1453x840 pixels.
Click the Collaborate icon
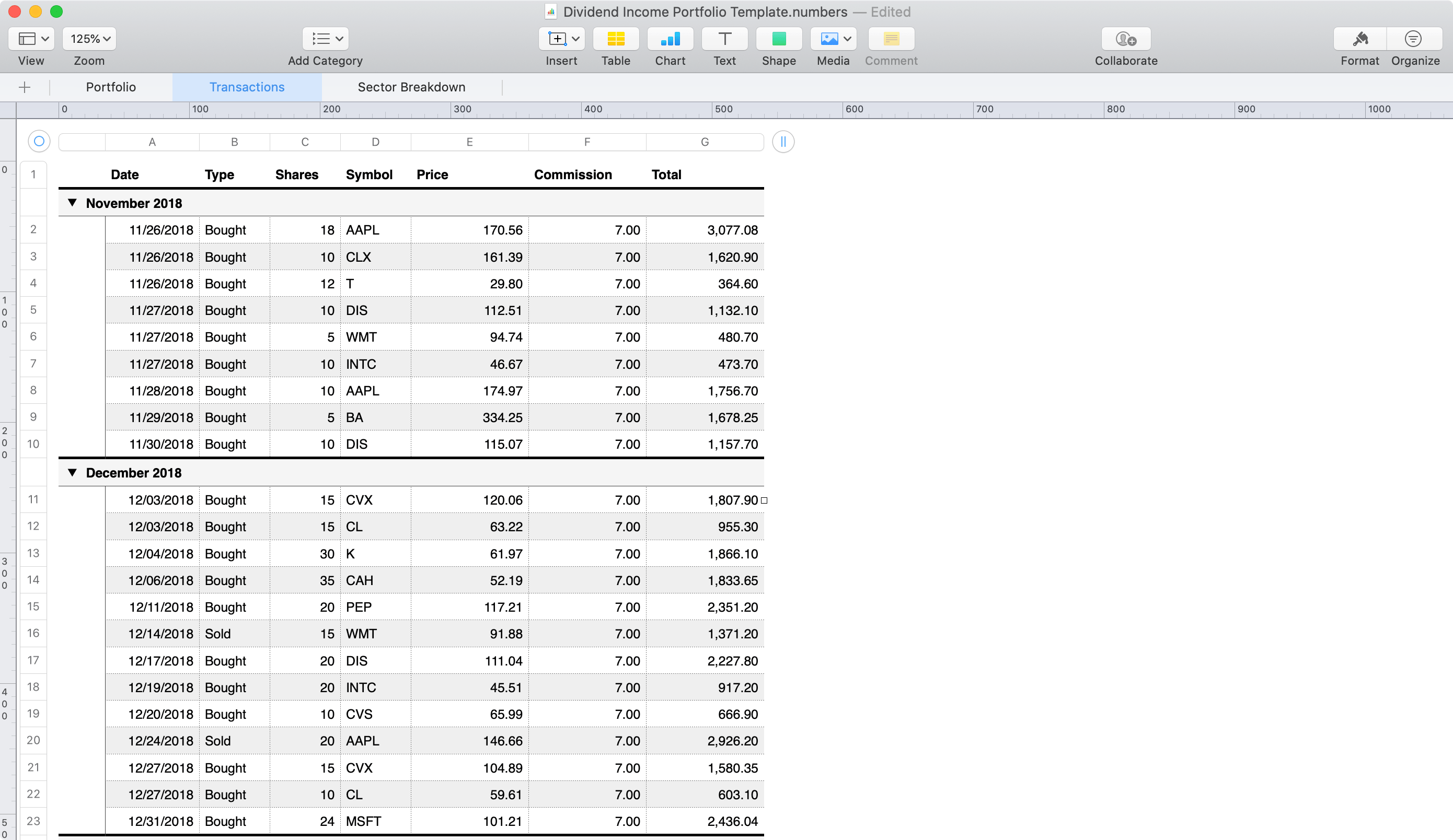[1125, 39]
